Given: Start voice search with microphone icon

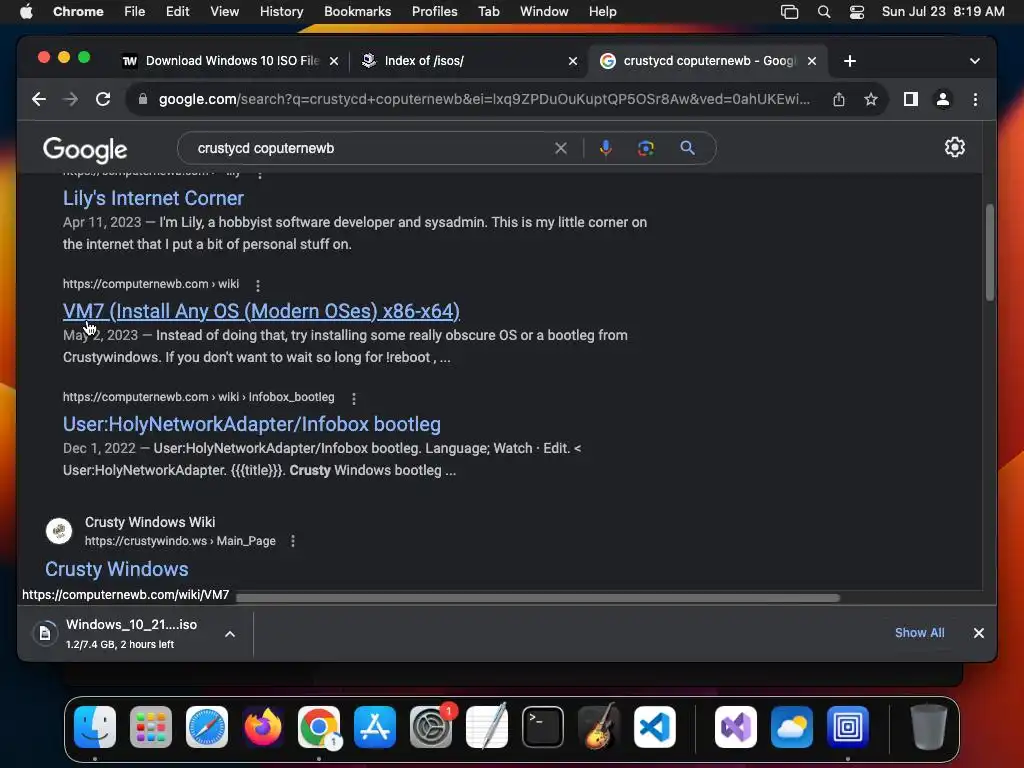Looking at the screenshot, I should point(605,148).
